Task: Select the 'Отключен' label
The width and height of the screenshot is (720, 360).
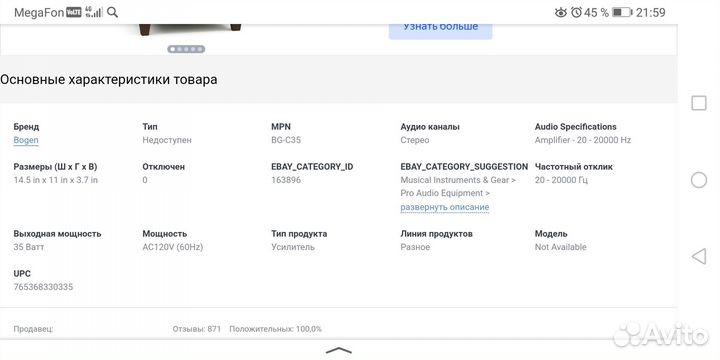Action: [163, 167]
